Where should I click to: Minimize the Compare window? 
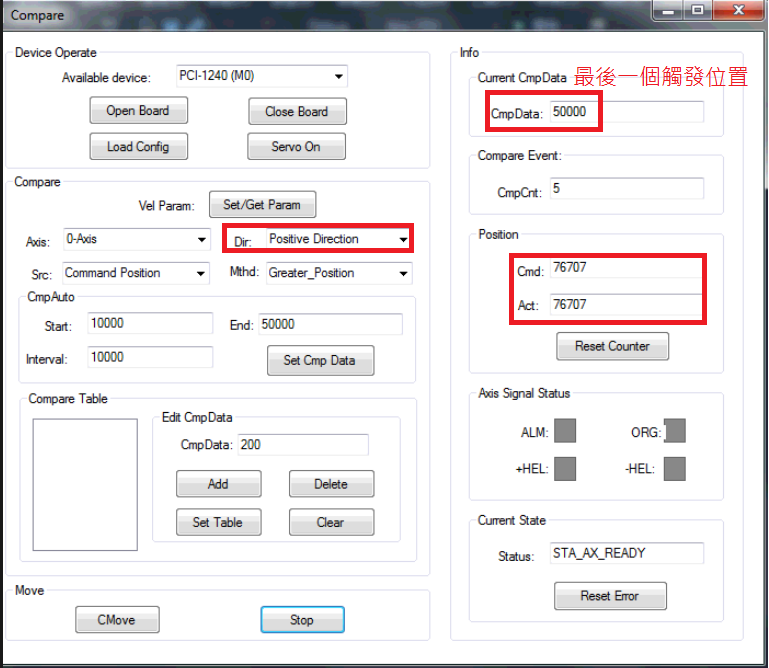click(668, 10)
